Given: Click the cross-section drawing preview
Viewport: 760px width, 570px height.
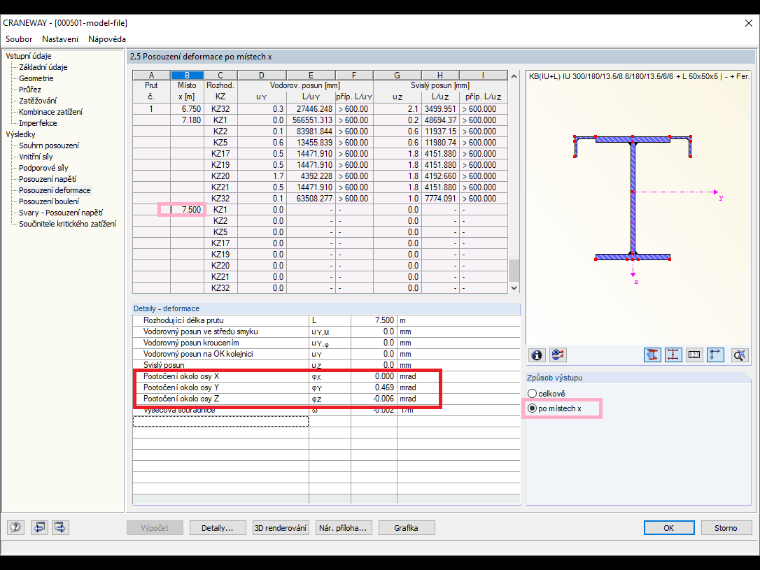Looking at the screenshot, I should click(x=638, y=208).
